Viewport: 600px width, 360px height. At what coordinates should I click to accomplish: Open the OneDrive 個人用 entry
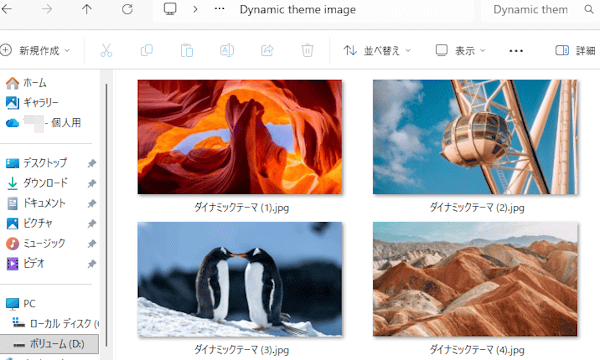43,123
